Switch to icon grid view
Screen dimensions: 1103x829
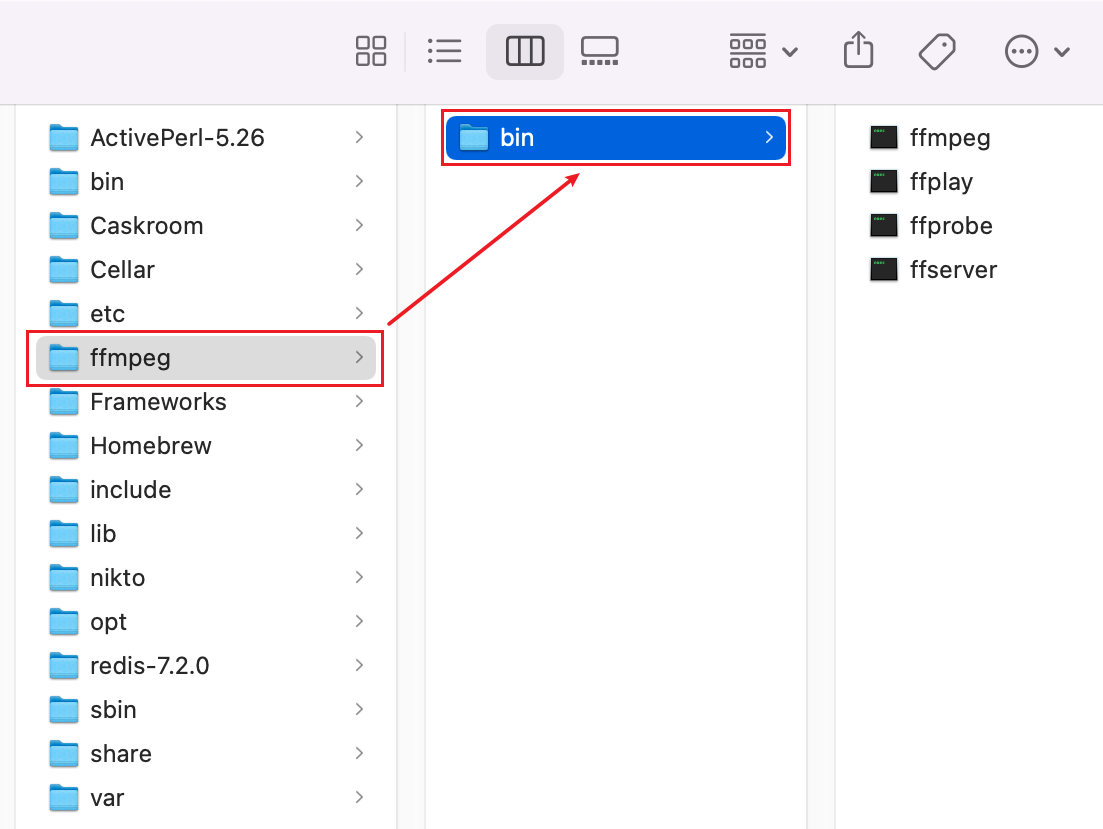tap(371, 51)
